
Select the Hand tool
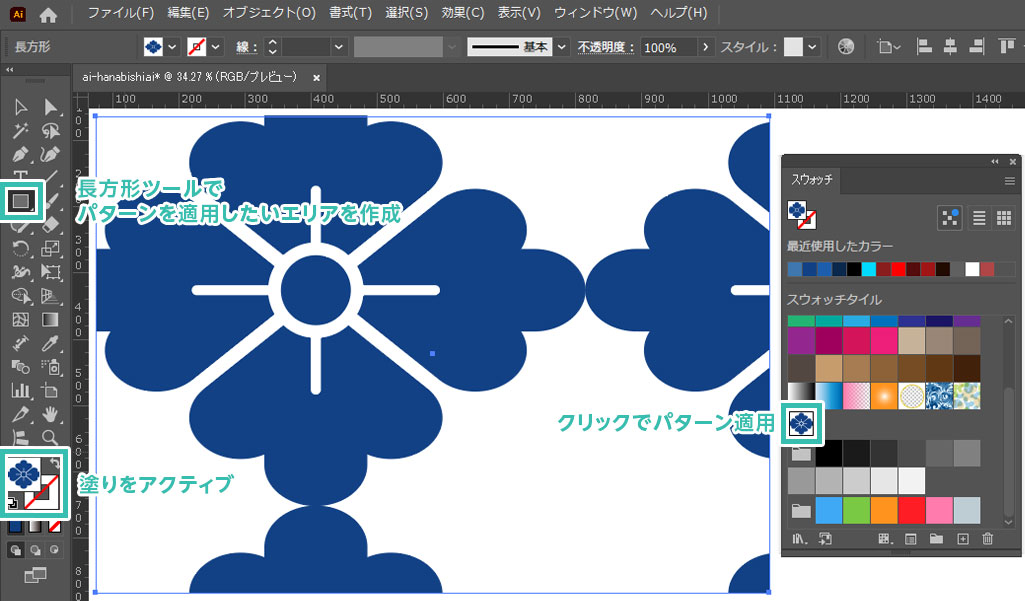(50, 414)
